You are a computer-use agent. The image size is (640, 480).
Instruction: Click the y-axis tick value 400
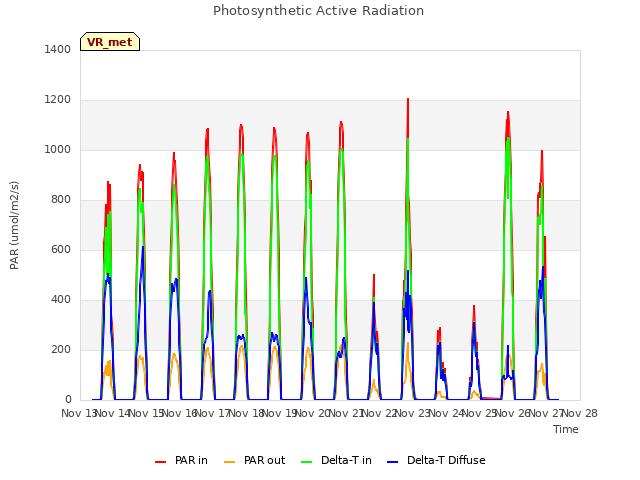coord(61,300)
